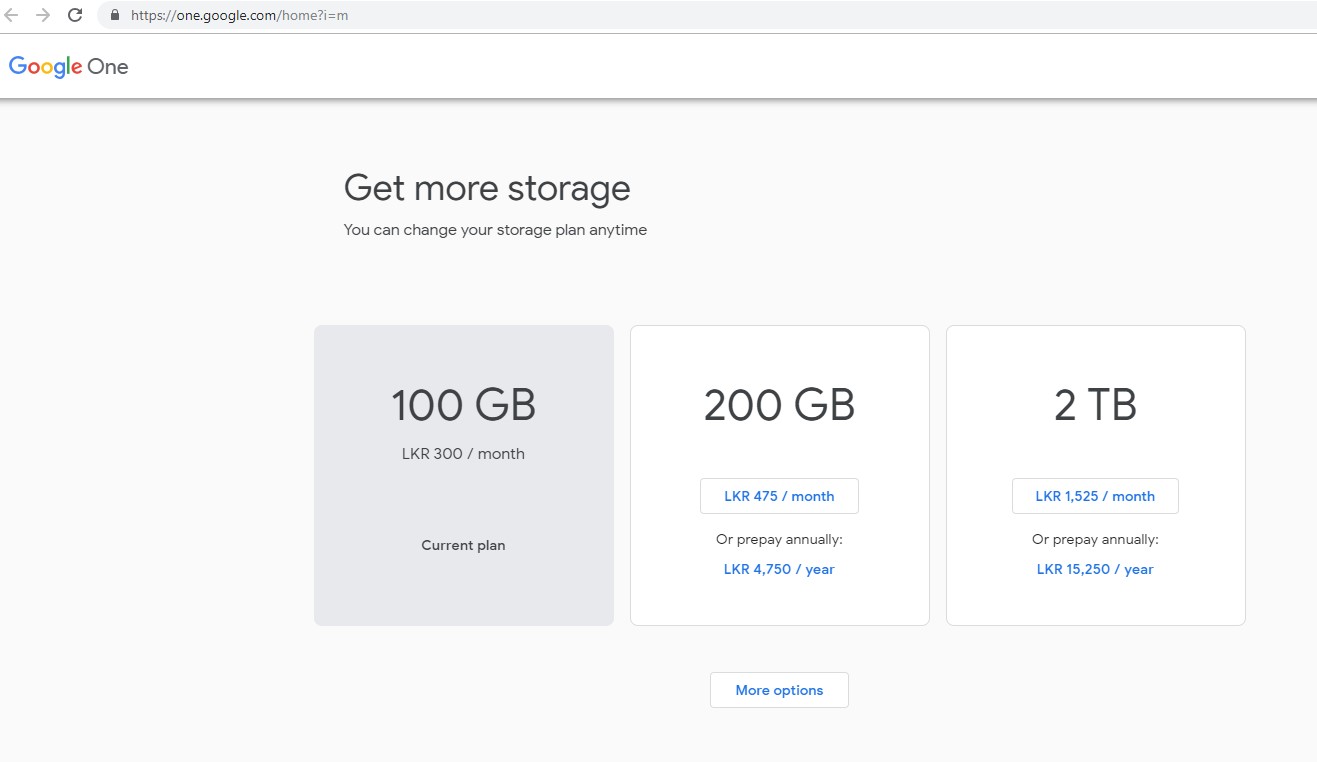Viewport: 1317px width, 762px height.
Task: Open the Google One logo home
Action: (68, 67)
